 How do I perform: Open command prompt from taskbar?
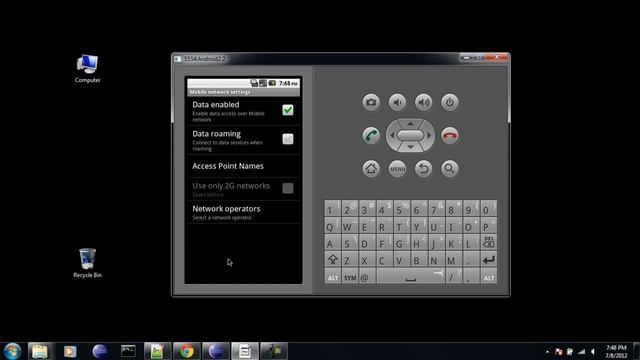[x=128, y=351]
